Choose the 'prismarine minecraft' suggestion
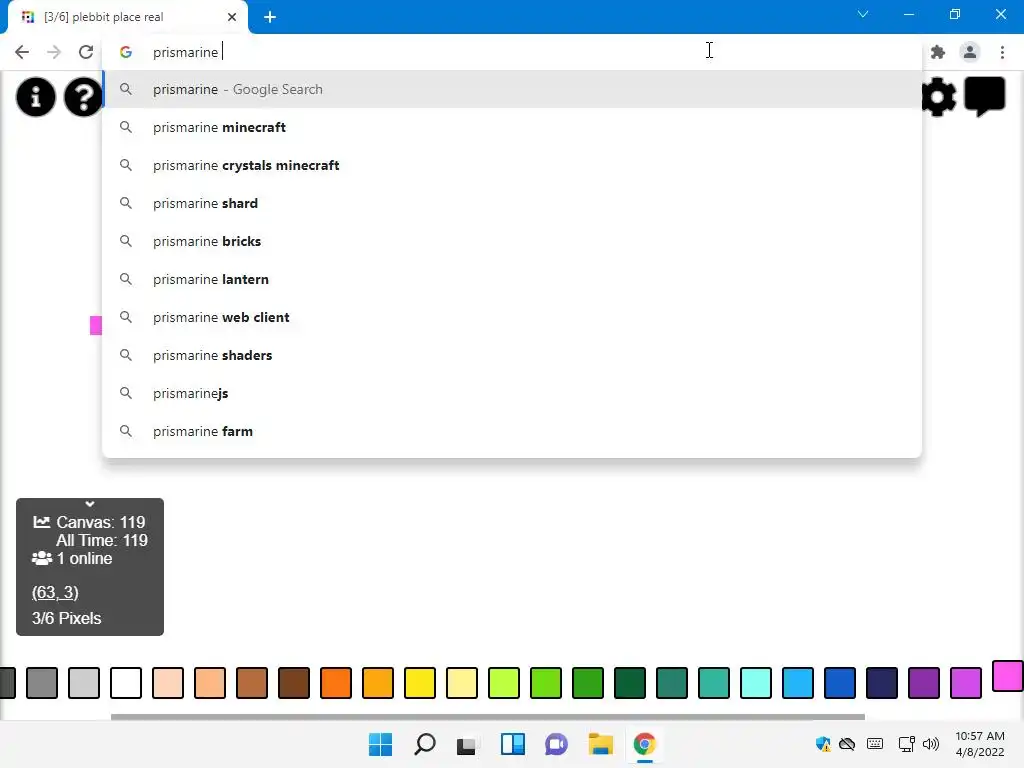The height and width of the screenshot is (768, 1024). (x=512, y=127)
